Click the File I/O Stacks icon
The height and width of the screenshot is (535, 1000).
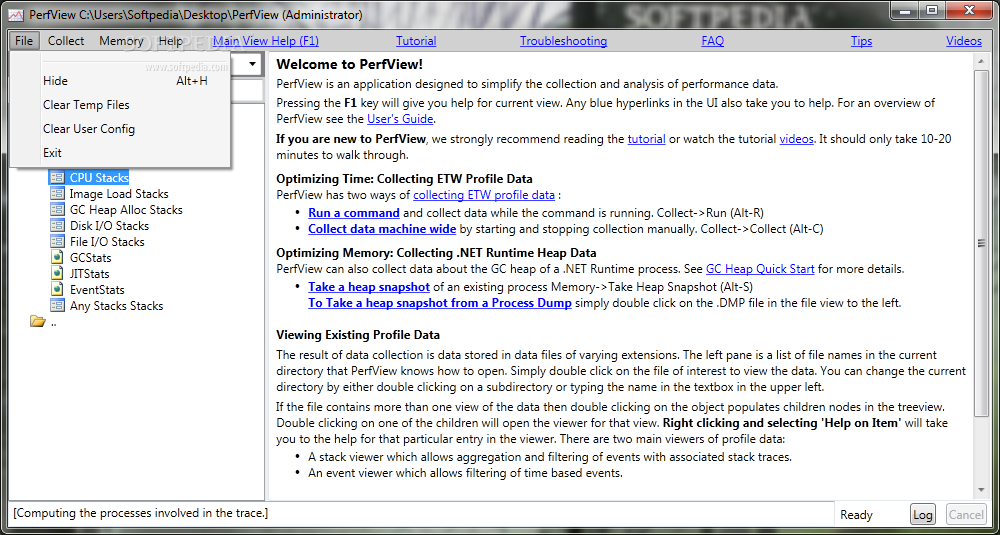point(57,242)
